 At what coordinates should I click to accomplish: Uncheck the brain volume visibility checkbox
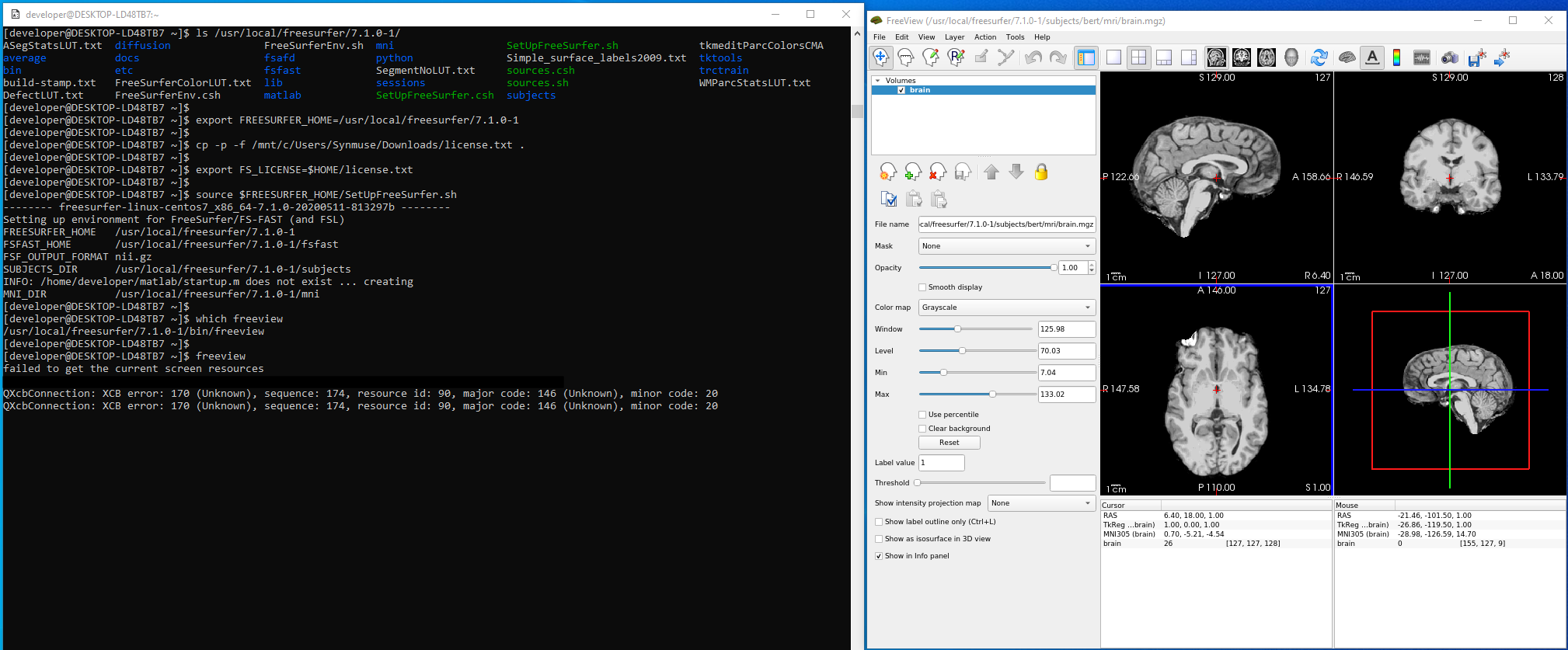[901, 90]
